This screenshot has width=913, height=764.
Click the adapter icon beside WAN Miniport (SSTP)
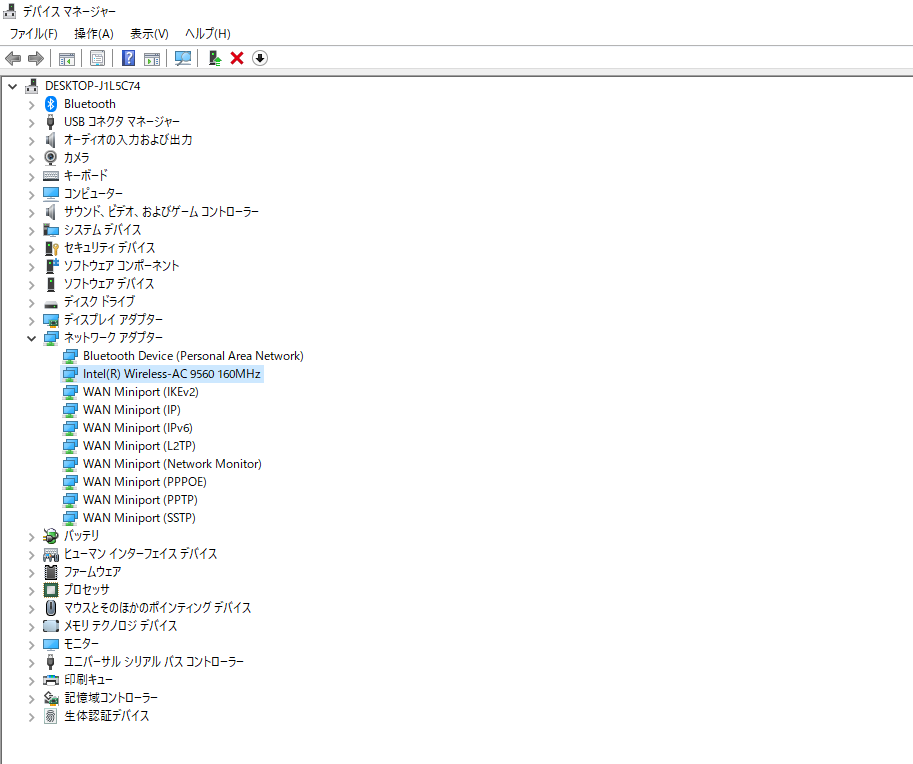pos(70,518)
